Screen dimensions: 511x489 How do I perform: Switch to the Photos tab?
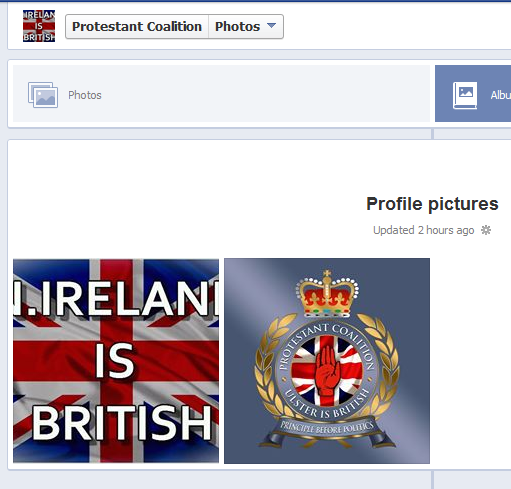[221, 94]
